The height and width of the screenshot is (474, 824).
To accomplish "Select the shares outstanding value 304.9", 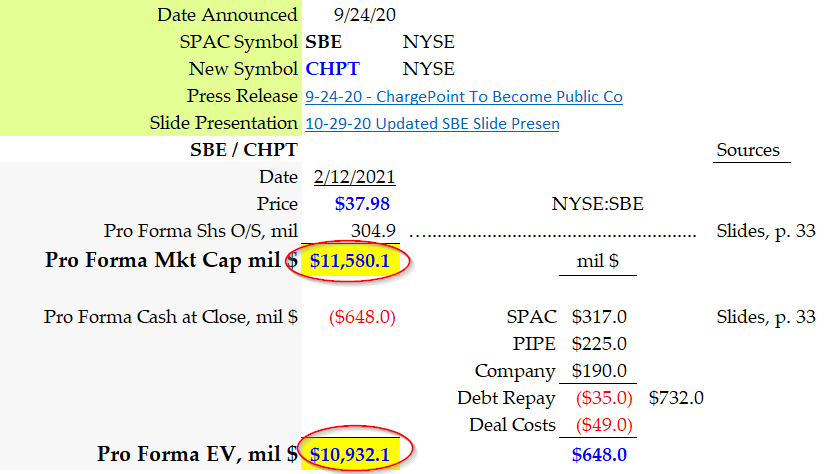I will [376, 232].
